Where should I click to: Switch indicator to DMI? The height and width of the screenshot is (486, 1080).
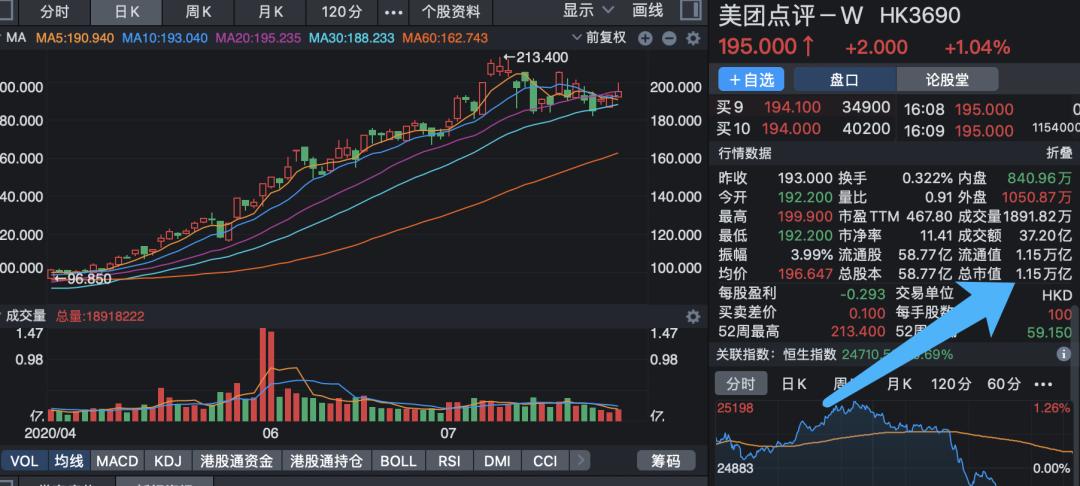(497, 461)
